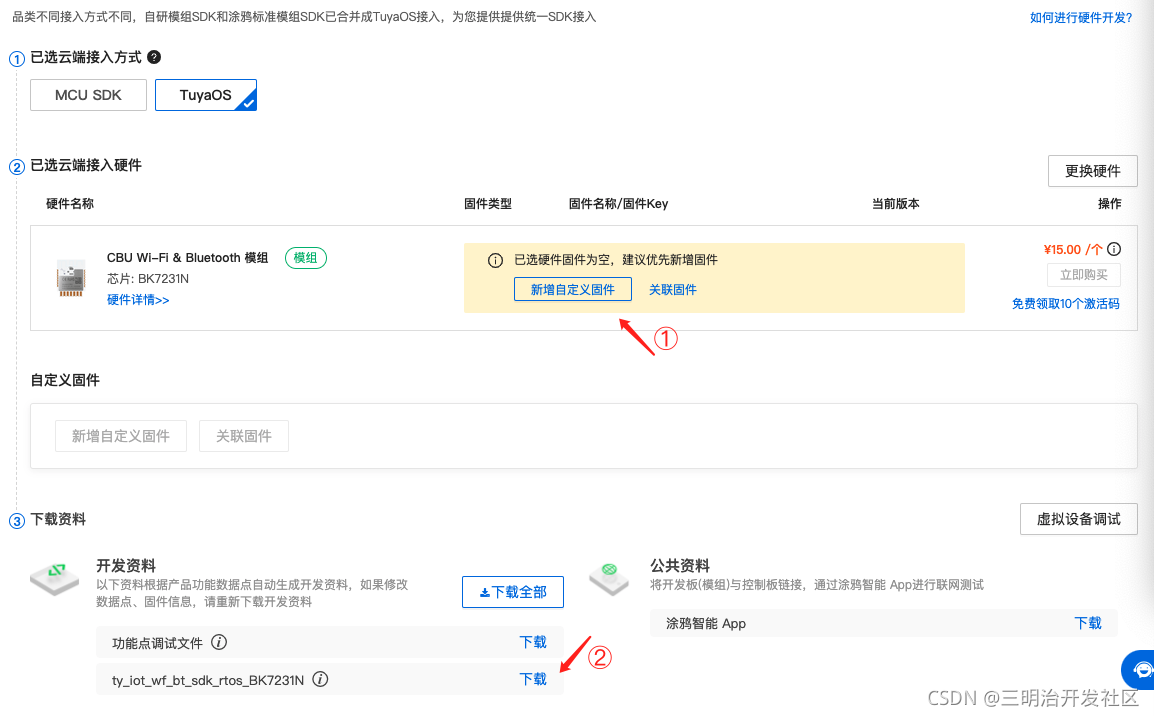
Task: Click info icon in yellow firmware notice
Action: point(495,260)
